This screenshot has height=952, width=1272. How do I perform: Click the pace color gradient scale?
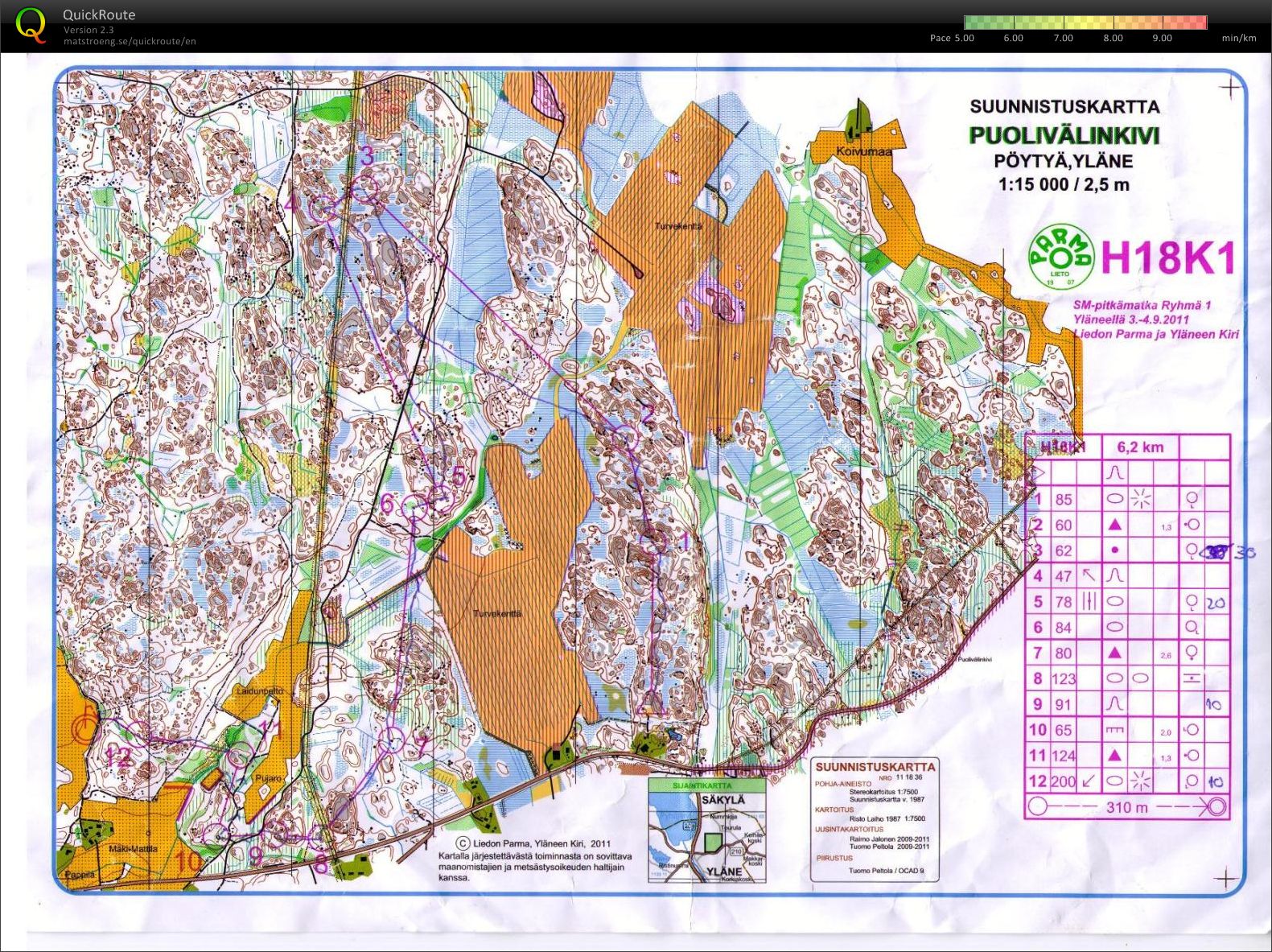[1085, 23]
